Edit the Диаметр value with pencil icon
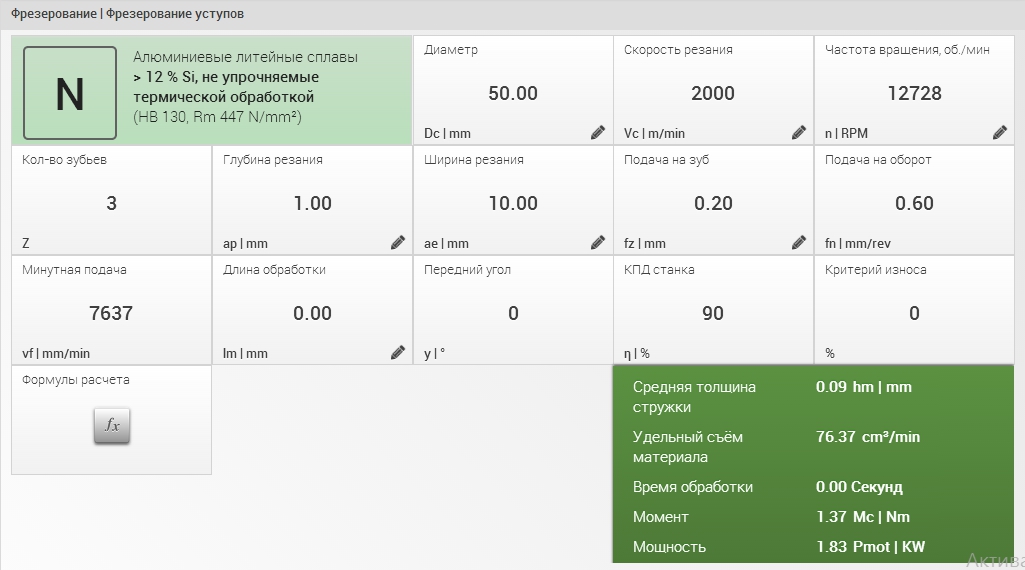1025x570 pixels. point(598,132)
